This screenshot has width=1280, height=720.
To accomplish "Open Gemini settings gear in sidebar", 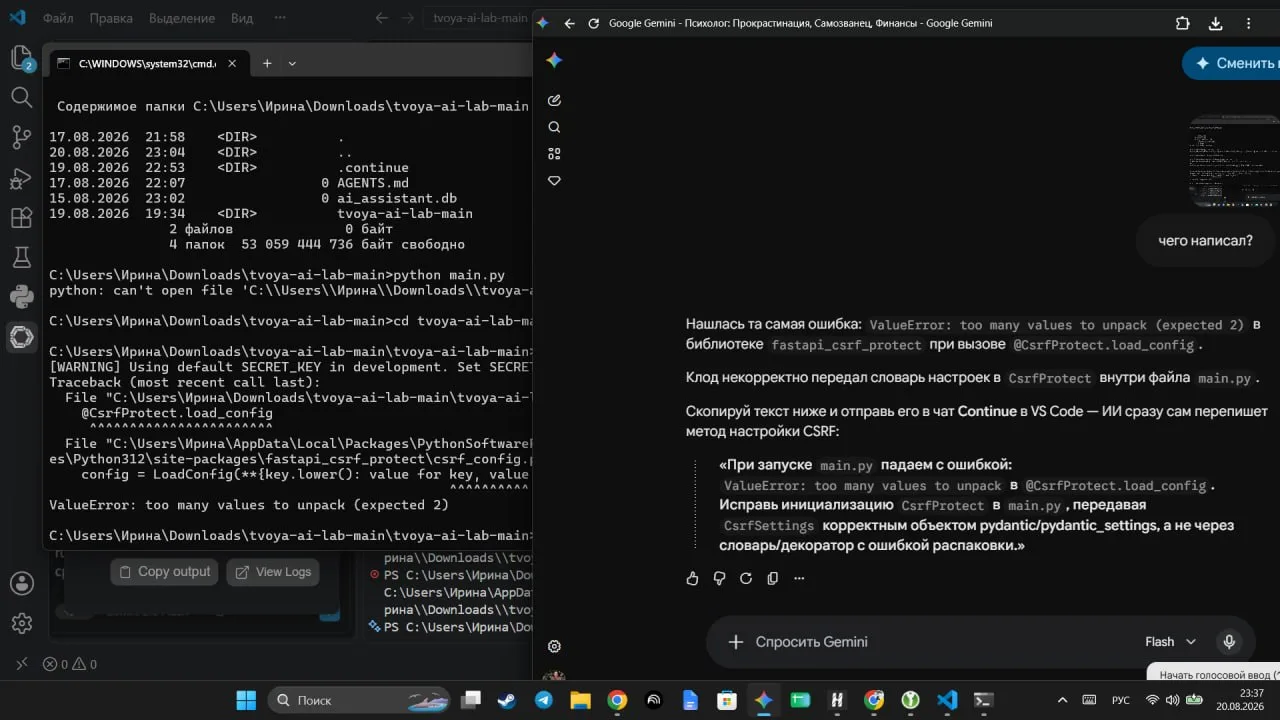I will tap(554, 646).
